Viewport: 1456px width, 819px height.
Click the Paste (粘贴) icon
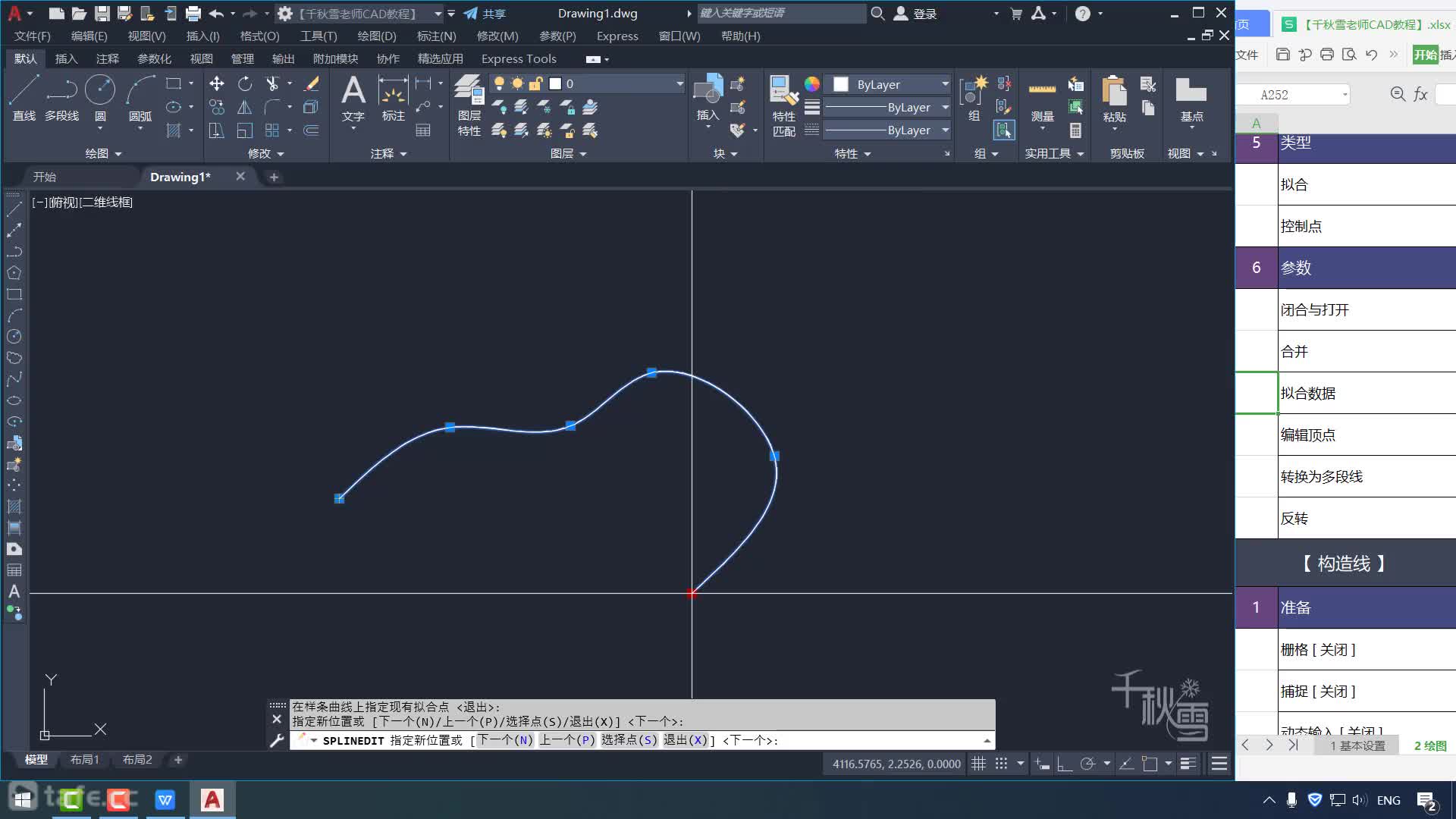(1114, 99)
